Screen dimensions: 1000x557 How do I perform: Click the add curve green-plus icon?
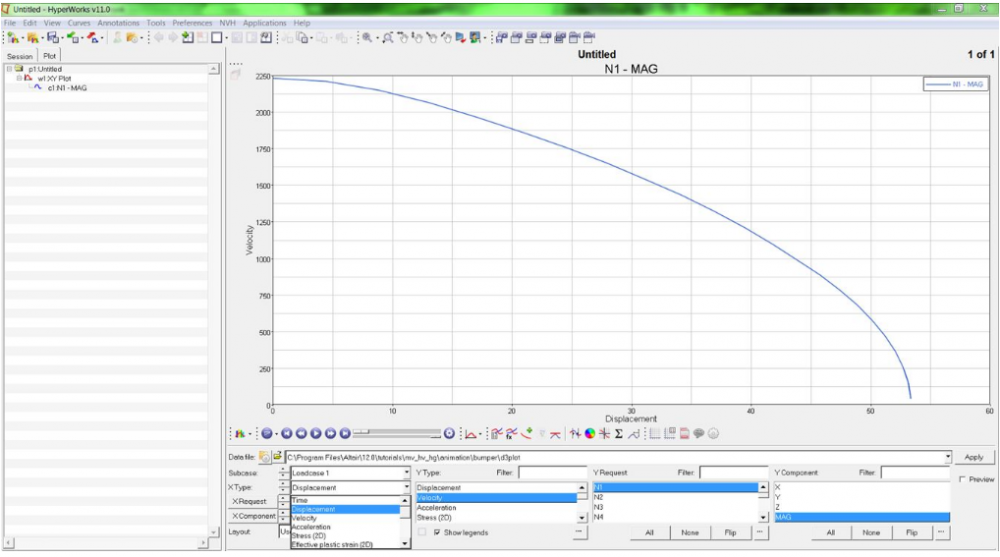point(527,434)
